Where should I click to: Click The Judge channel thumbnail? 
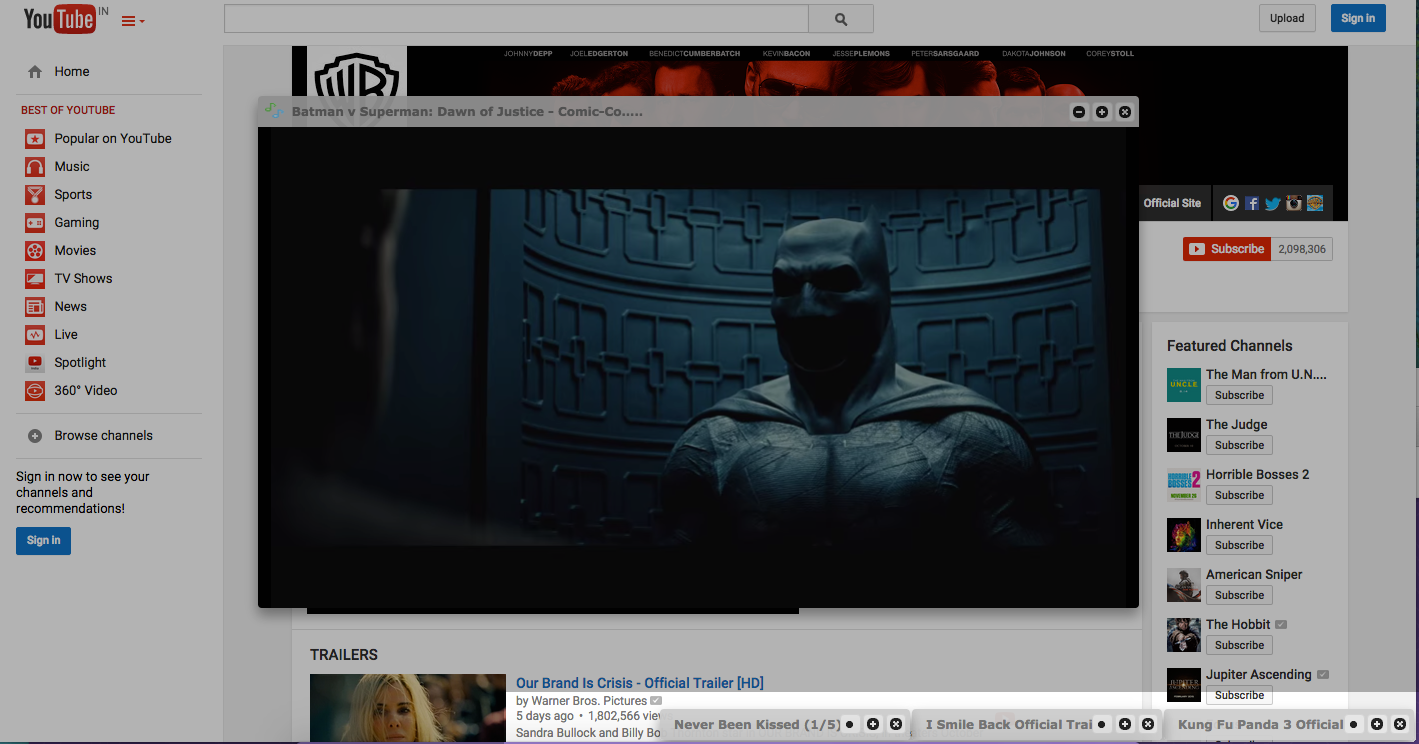pyautogui.click(x=1184, y=435)
